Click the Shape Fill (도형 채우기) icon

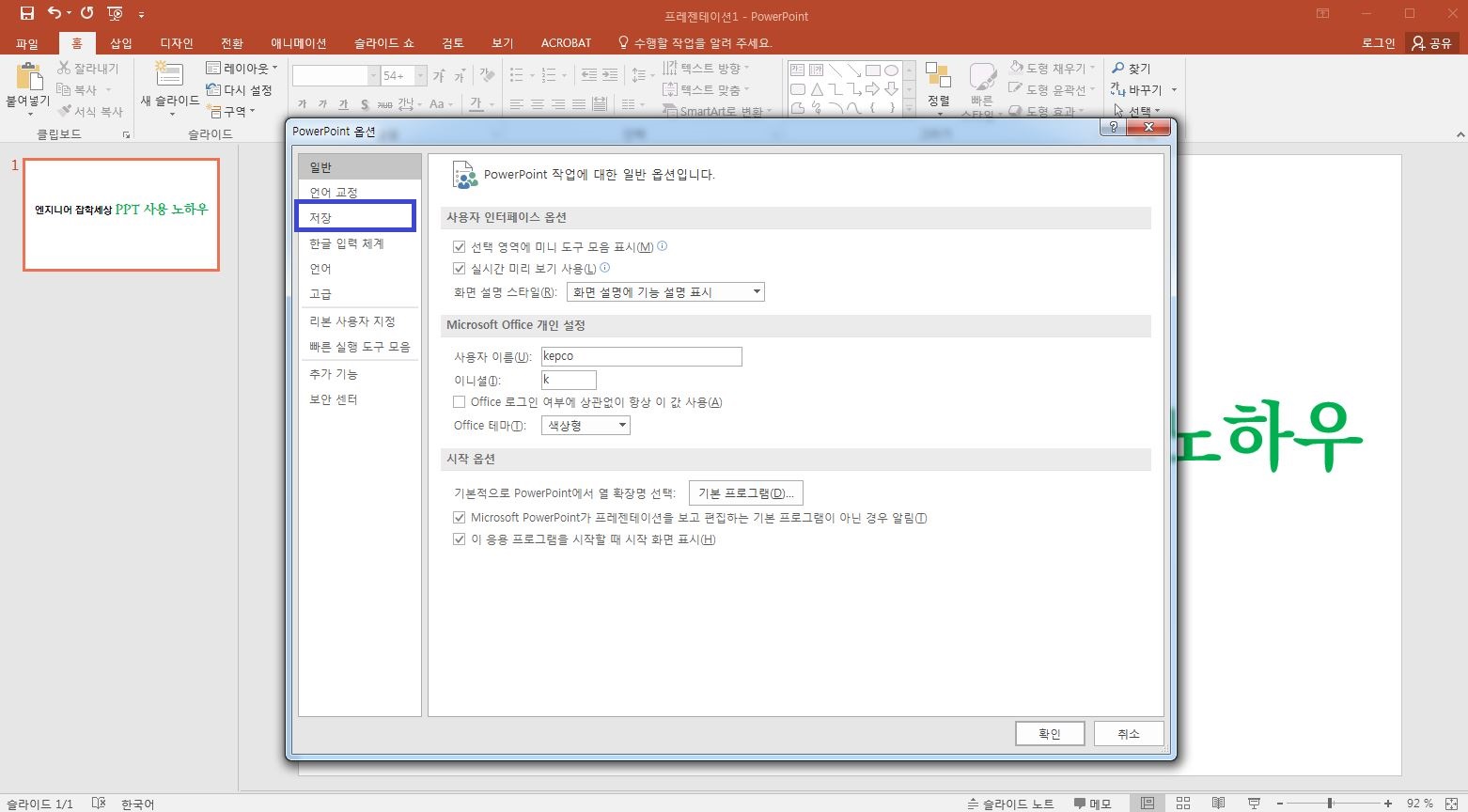pos(1016,69)
